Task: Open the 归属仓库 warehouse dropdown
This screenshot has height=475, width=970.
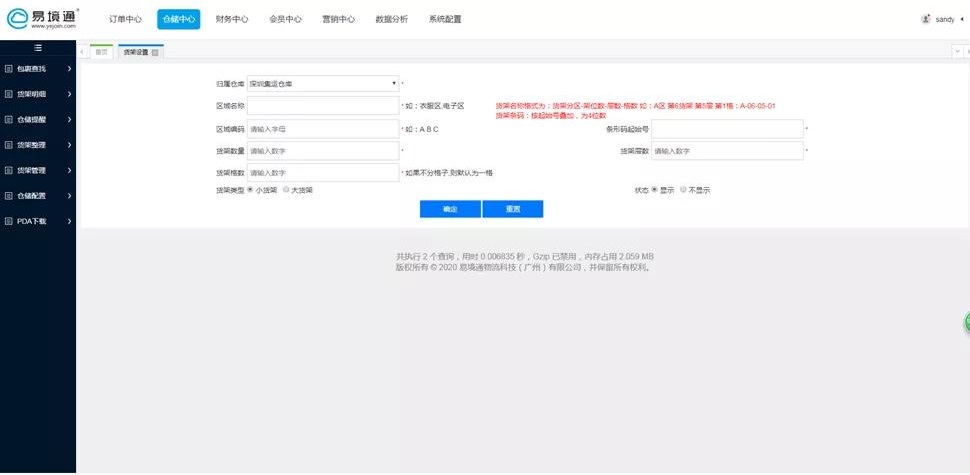Action: click(322, 84)
